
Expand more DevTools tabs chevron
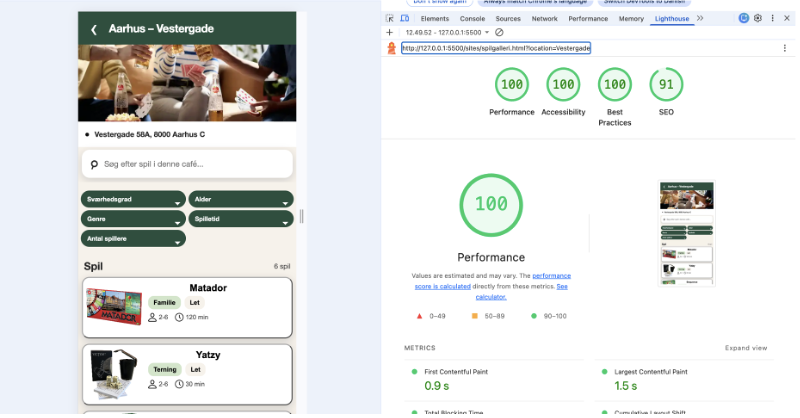pyautogui.click(x=700, y=18)
